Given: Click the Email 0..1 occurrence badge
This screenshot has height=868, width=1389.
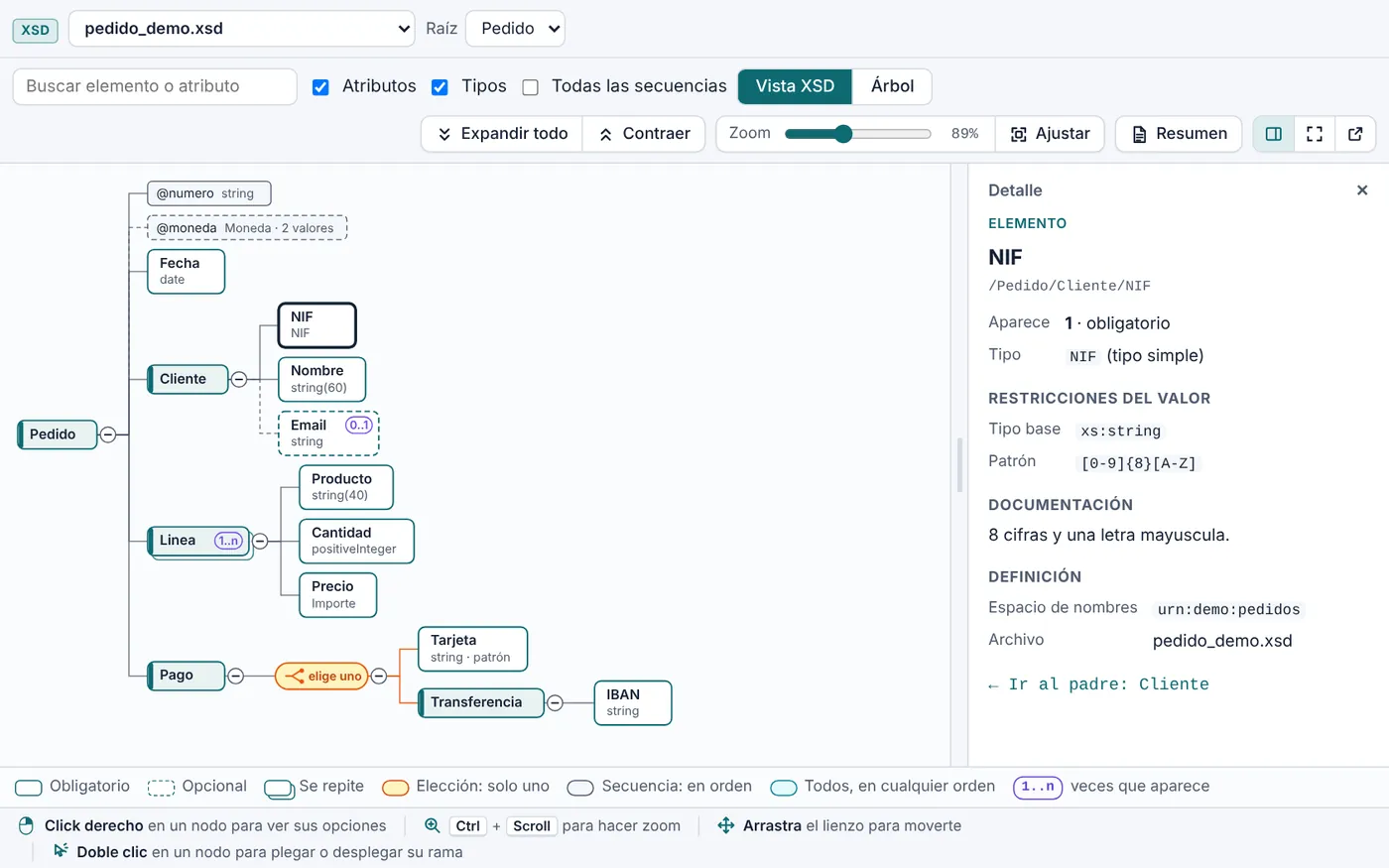Looking at the screenshot, I should pos(358,425).
